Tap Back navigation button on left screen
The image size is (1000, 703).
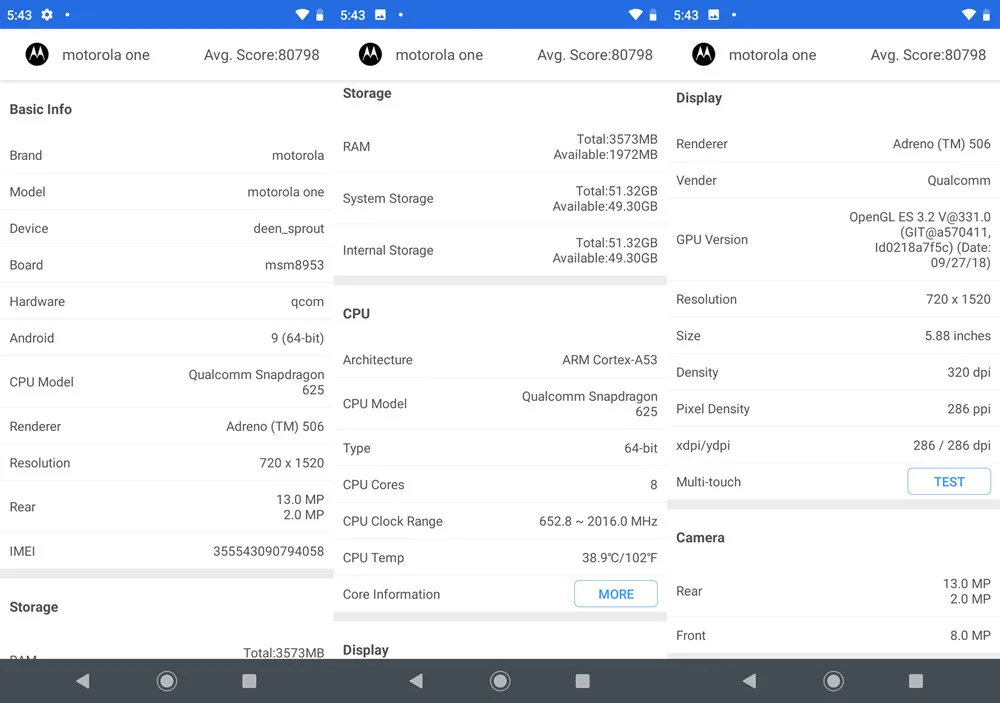coord(83,681)
